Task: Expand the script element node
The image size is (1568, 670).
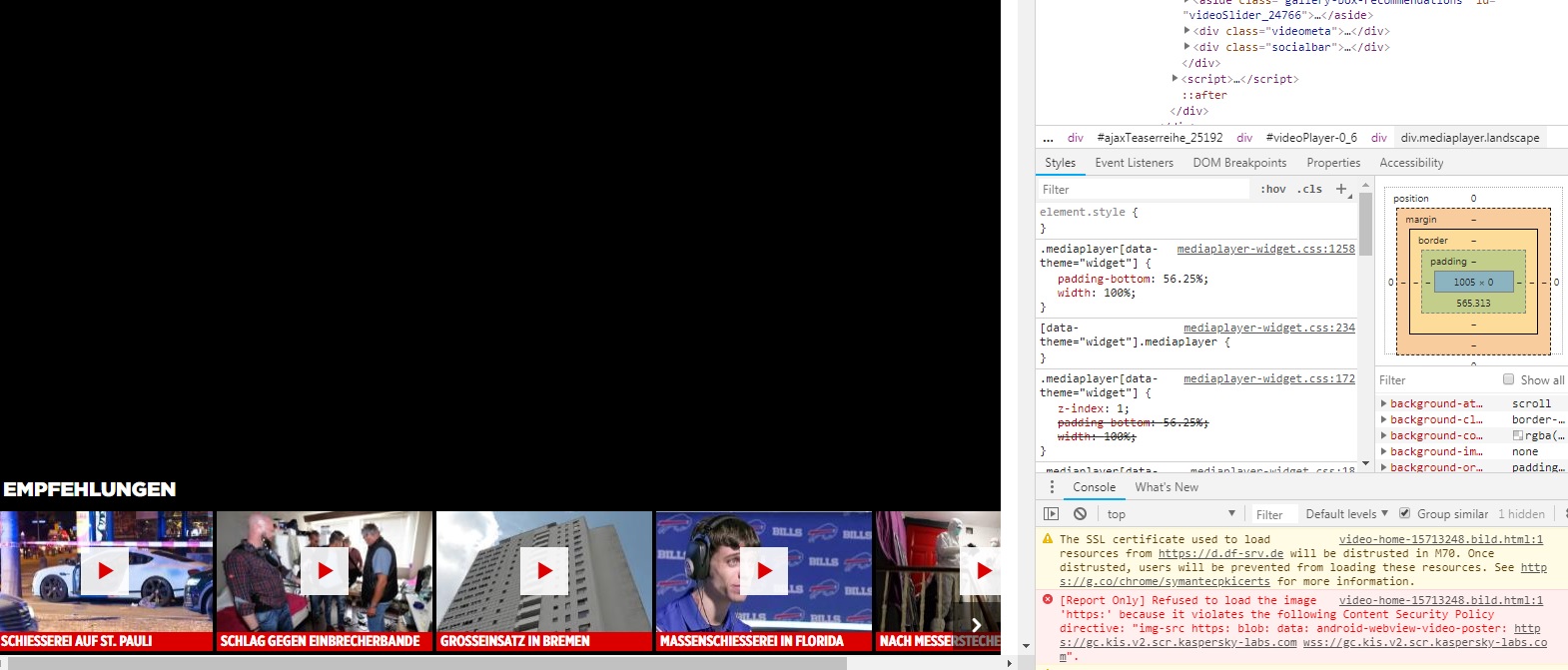Action: [x=1175, y=79]
